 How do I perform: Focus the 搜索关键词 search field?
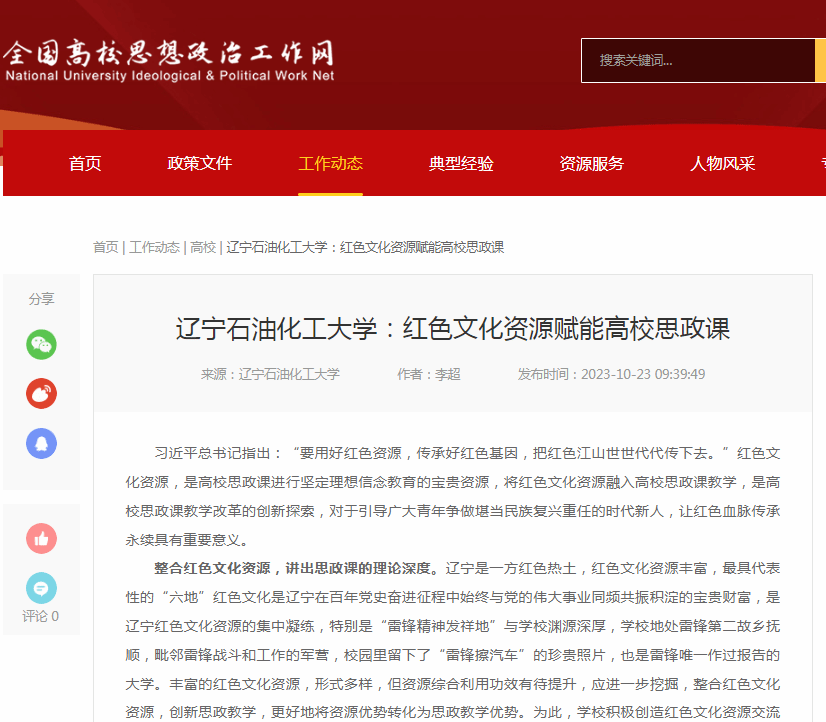(x=698, y=60)
